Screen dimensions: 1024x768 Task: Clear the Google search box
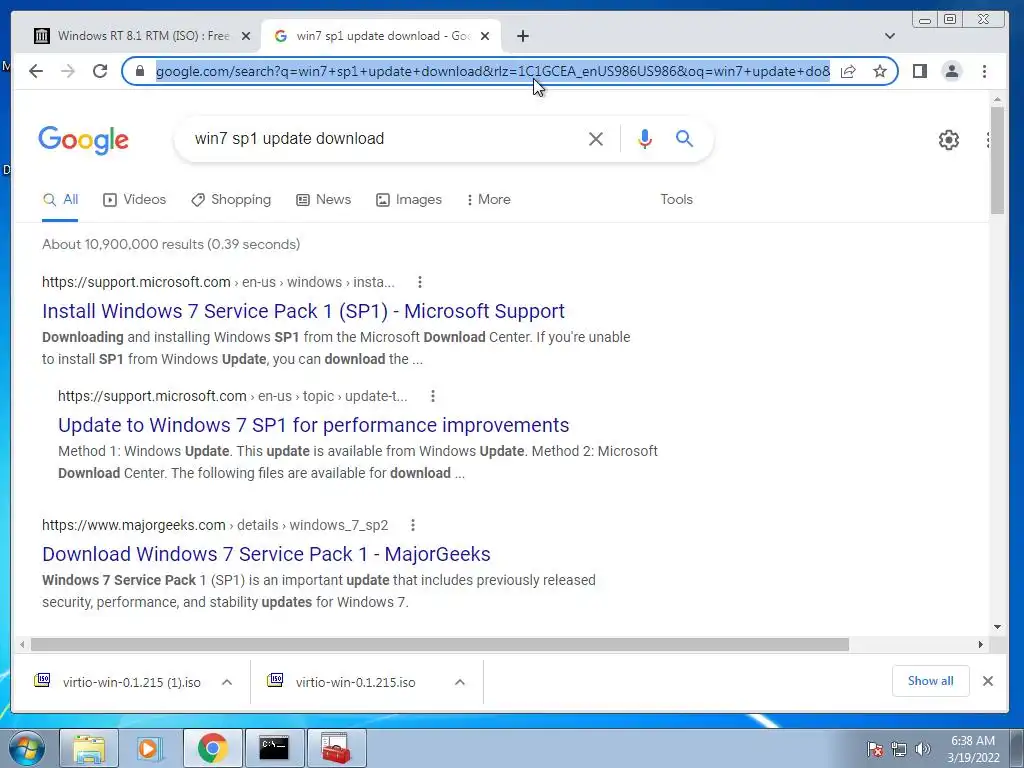click(596, 138)
